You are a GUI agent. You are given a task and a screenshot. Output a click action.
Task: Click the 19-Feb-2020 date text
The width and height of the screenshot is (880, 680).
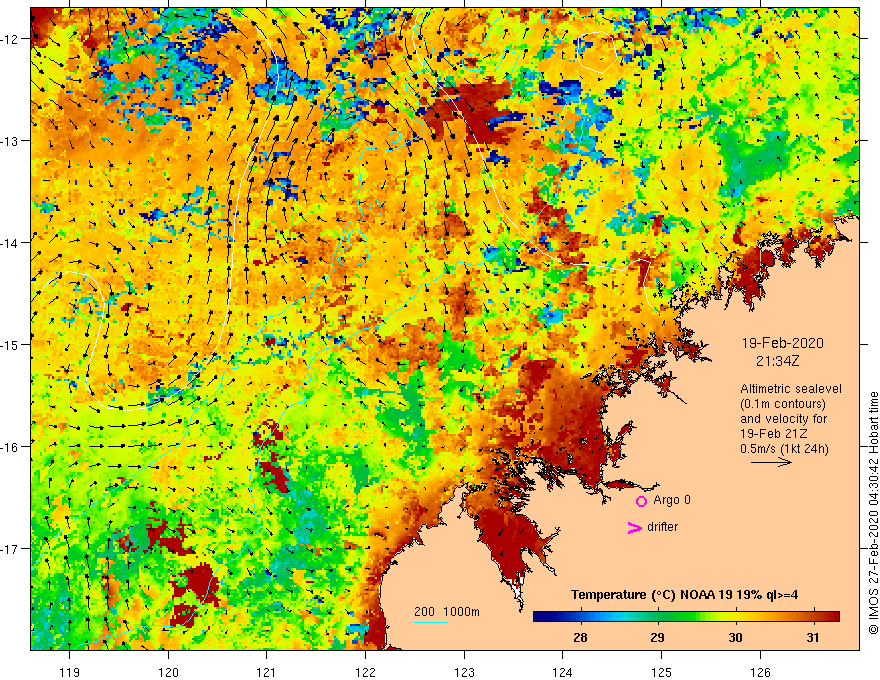(782, 343)
